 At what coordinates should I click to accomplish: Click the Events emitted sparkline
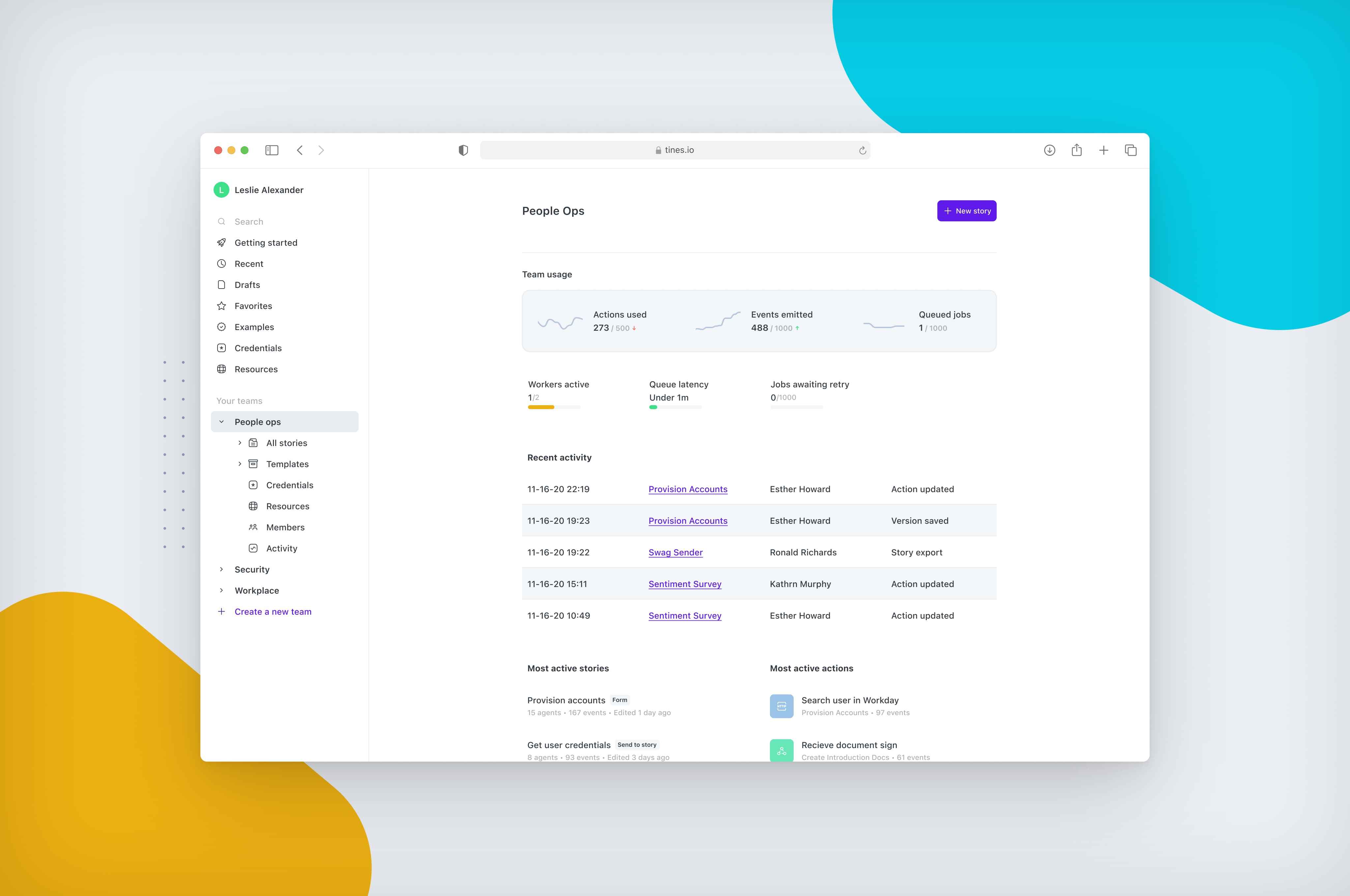tap(718, 321)
